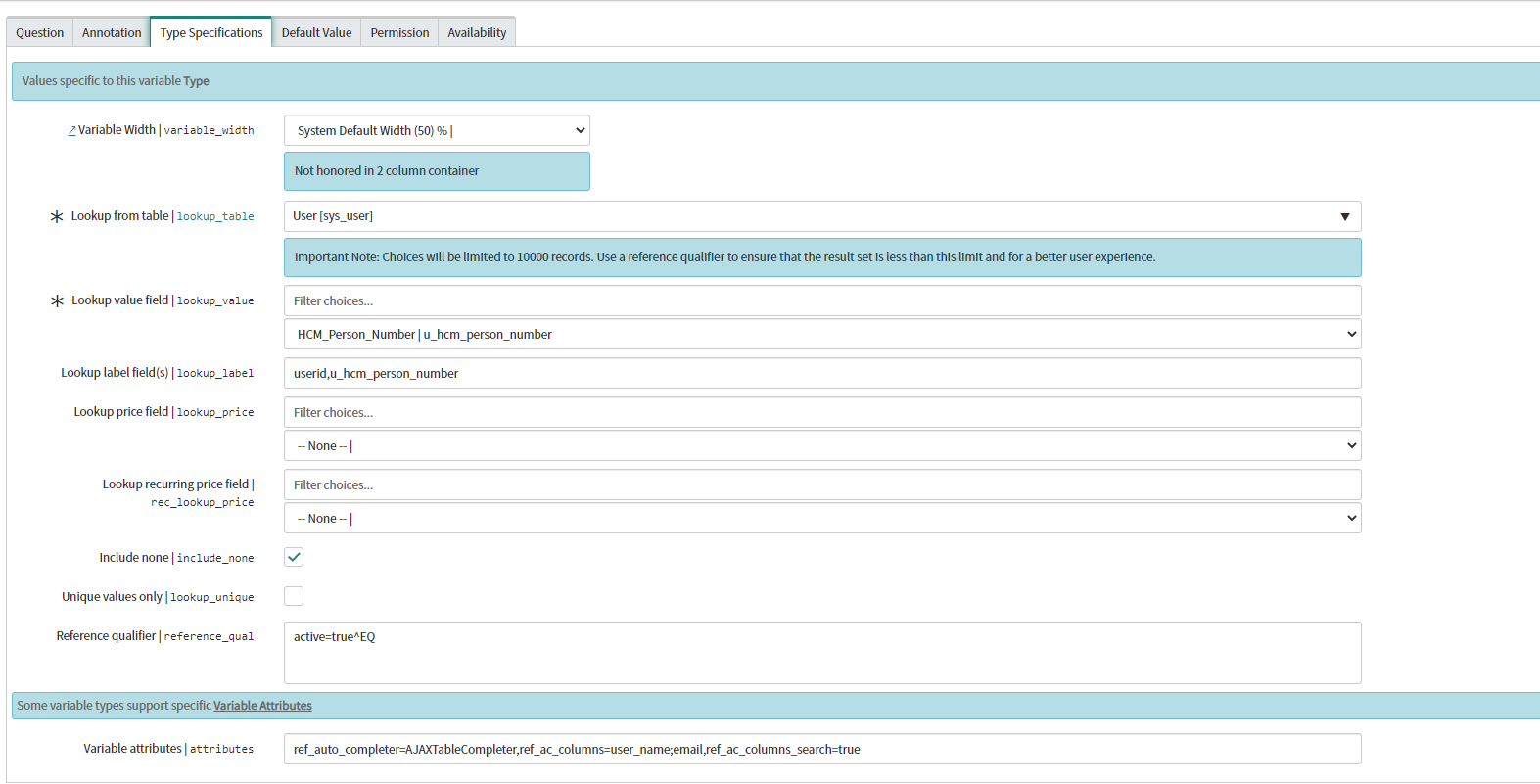
Task: Select the Default Value tab
Action: [316, 32]
